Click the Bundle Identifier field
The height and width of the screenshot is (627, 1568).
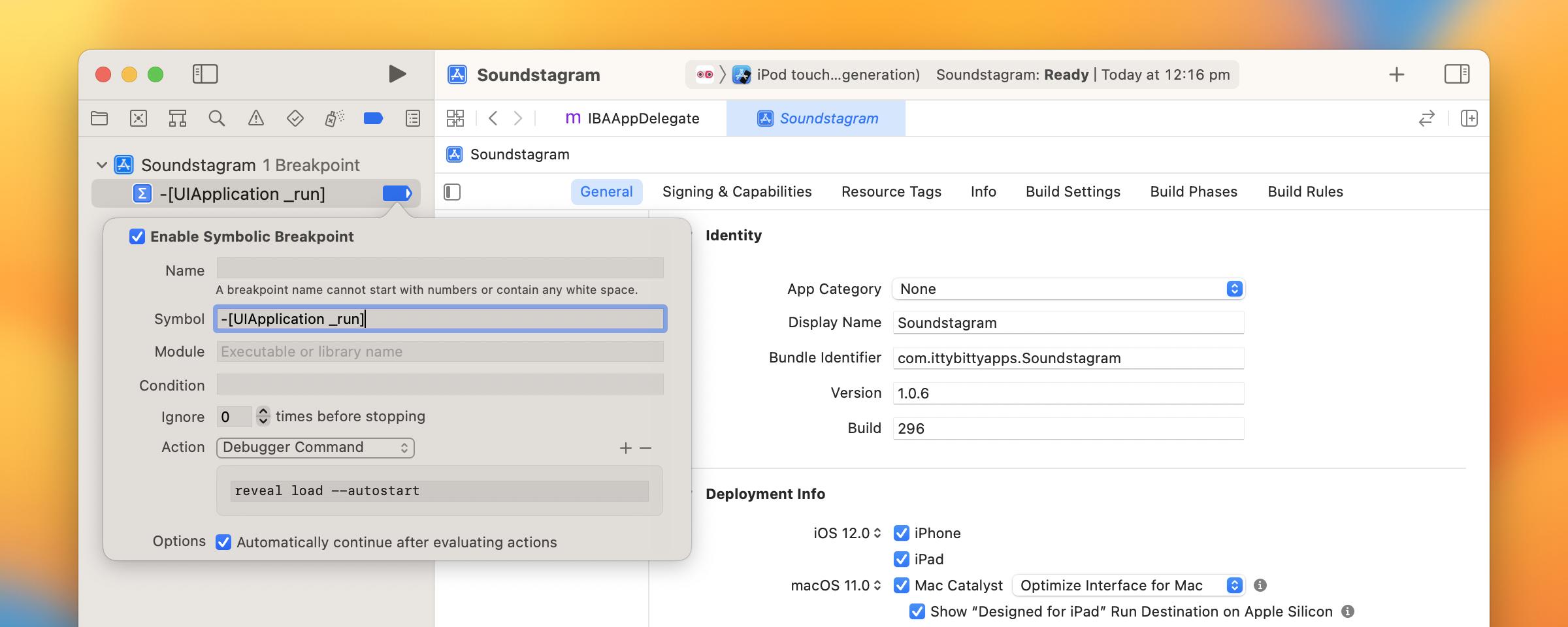pos(1068,358)
